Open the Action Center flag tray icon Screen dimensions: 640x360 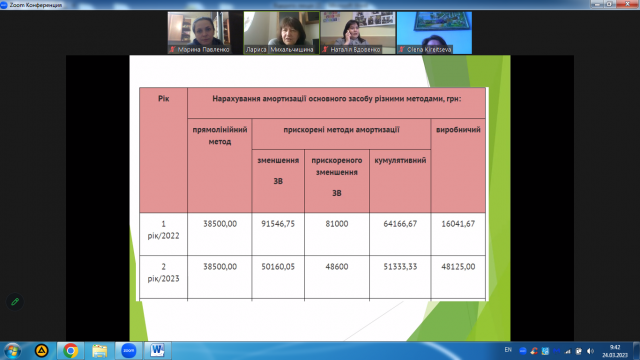tap(578, 351)
